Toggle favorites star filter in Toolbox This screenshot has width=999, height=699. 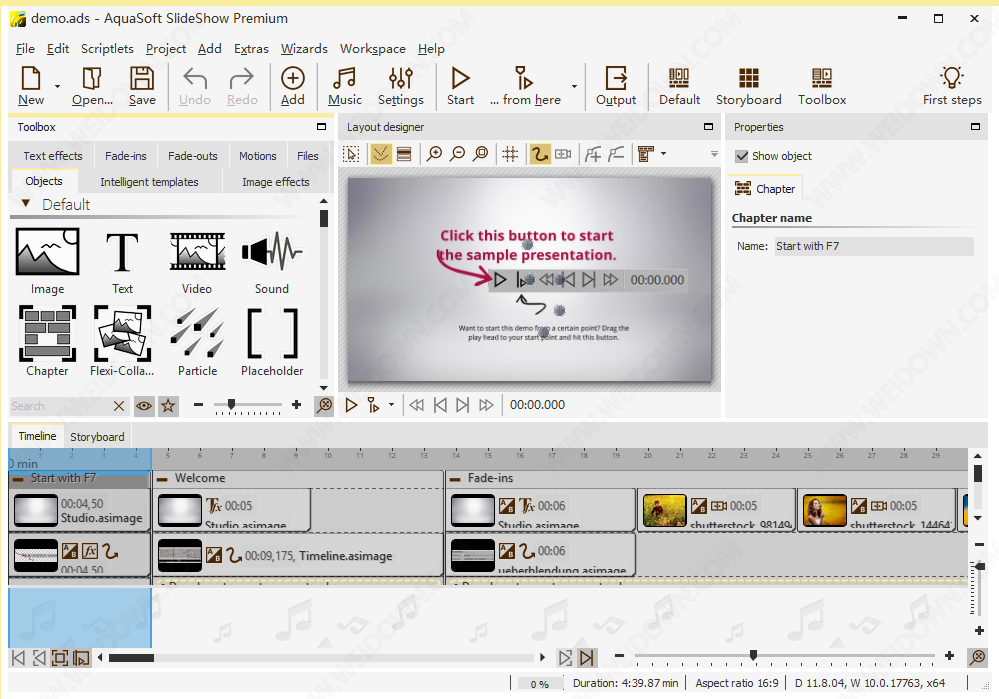168,406
